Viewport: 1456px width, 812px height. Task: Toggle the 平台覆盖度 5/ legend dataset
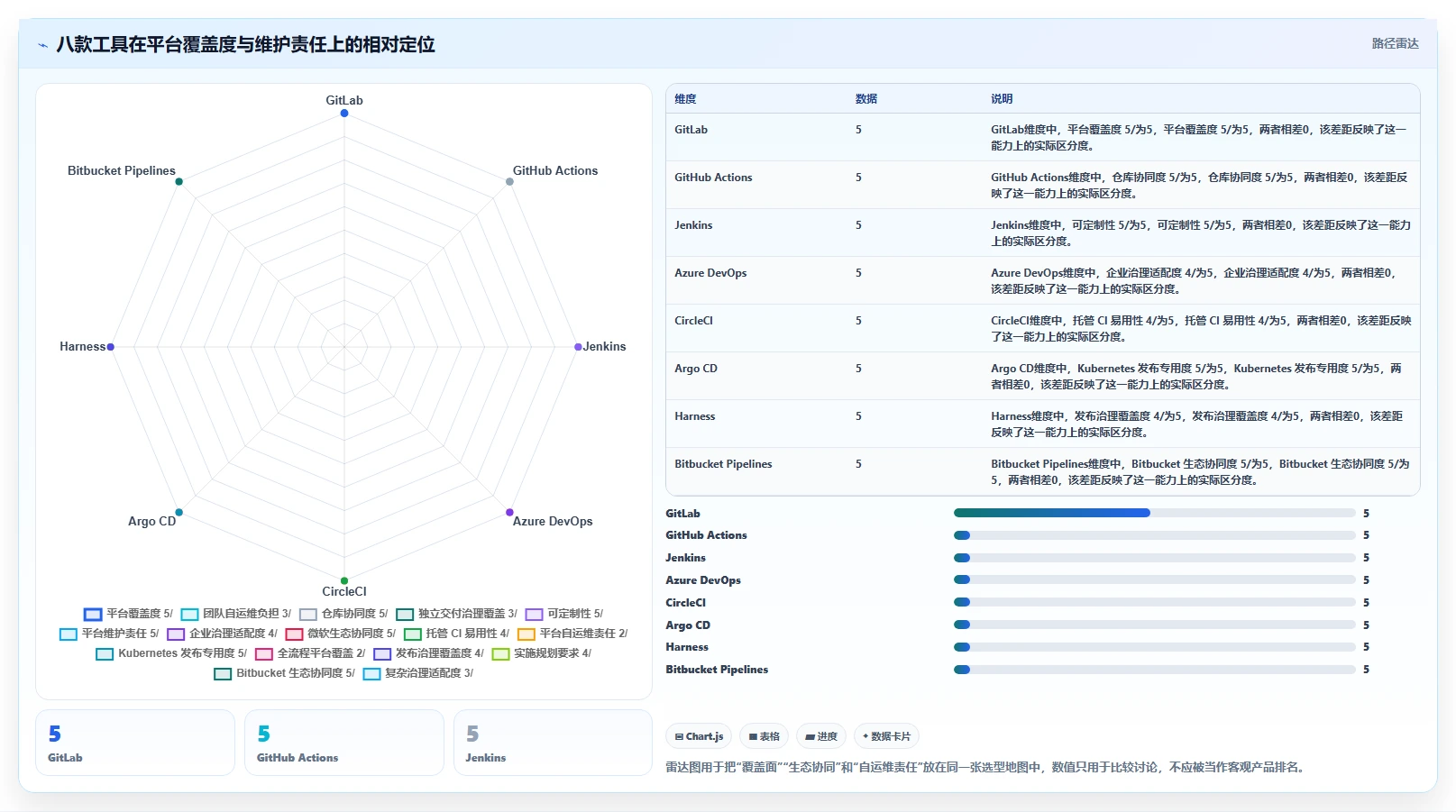tap(128, 614)
